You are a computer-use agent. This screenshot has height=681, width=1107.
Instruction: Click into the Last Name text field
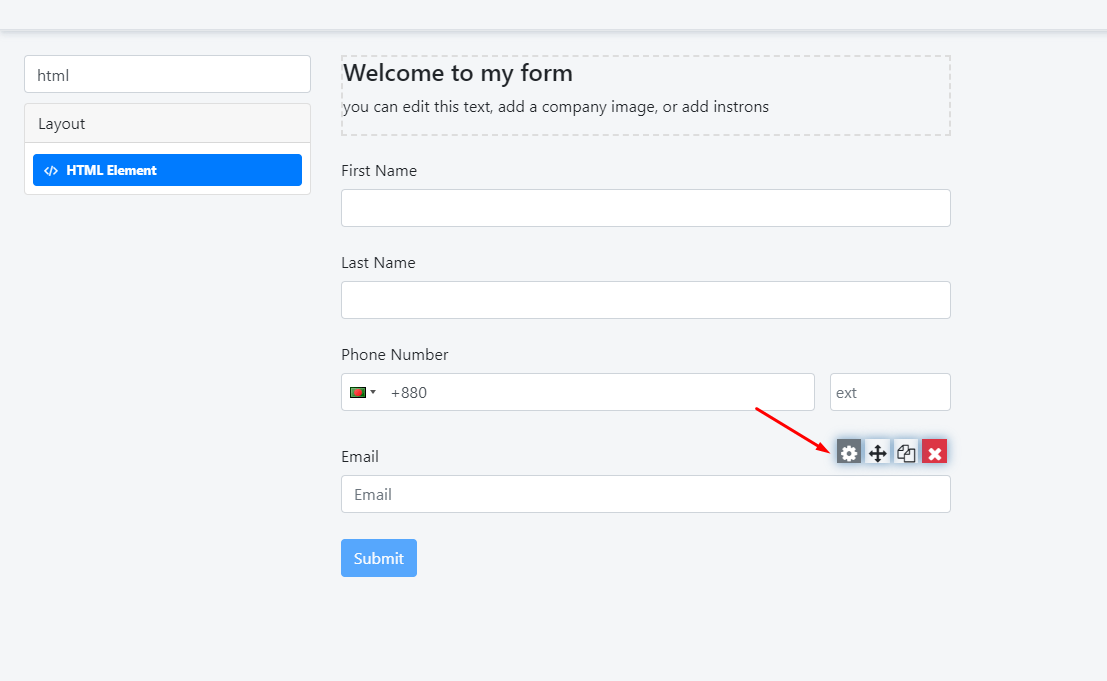point(645,300)
